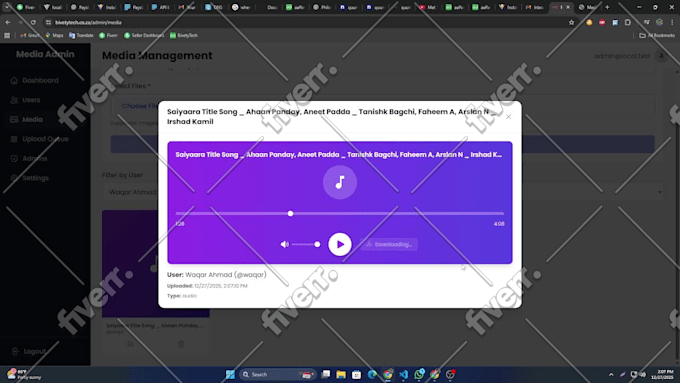Click the Downloading button in the player

[x=389, y=244]
